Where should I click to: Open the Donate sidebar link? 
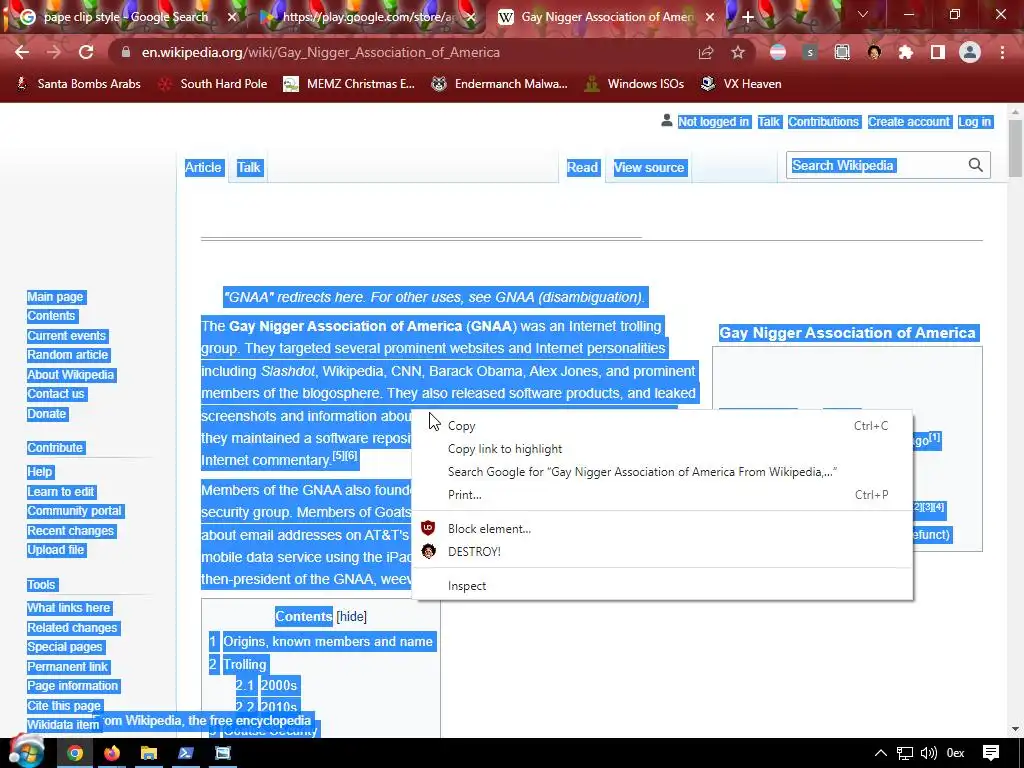[46, 413]
